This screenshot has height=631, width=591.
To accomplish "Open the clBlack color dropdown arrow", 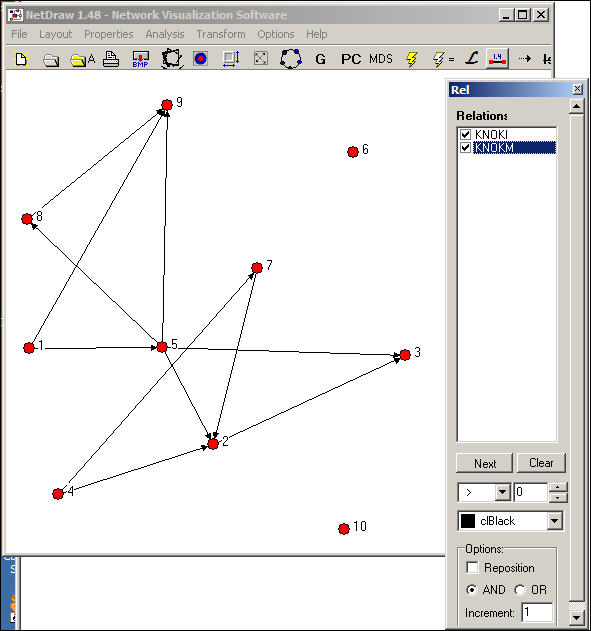I will 554,521.
